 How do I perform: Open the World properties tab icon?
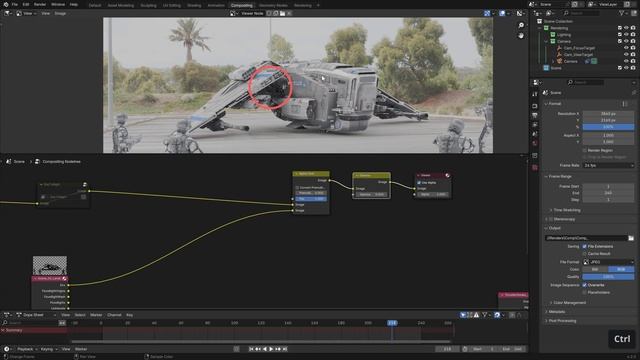click(535, 144)
